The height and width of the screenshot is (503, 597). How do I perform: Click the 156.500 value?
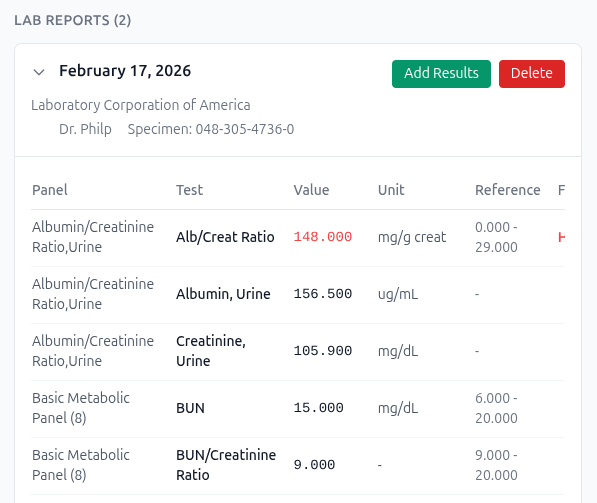pyautogui.click(x=323, y=294)
